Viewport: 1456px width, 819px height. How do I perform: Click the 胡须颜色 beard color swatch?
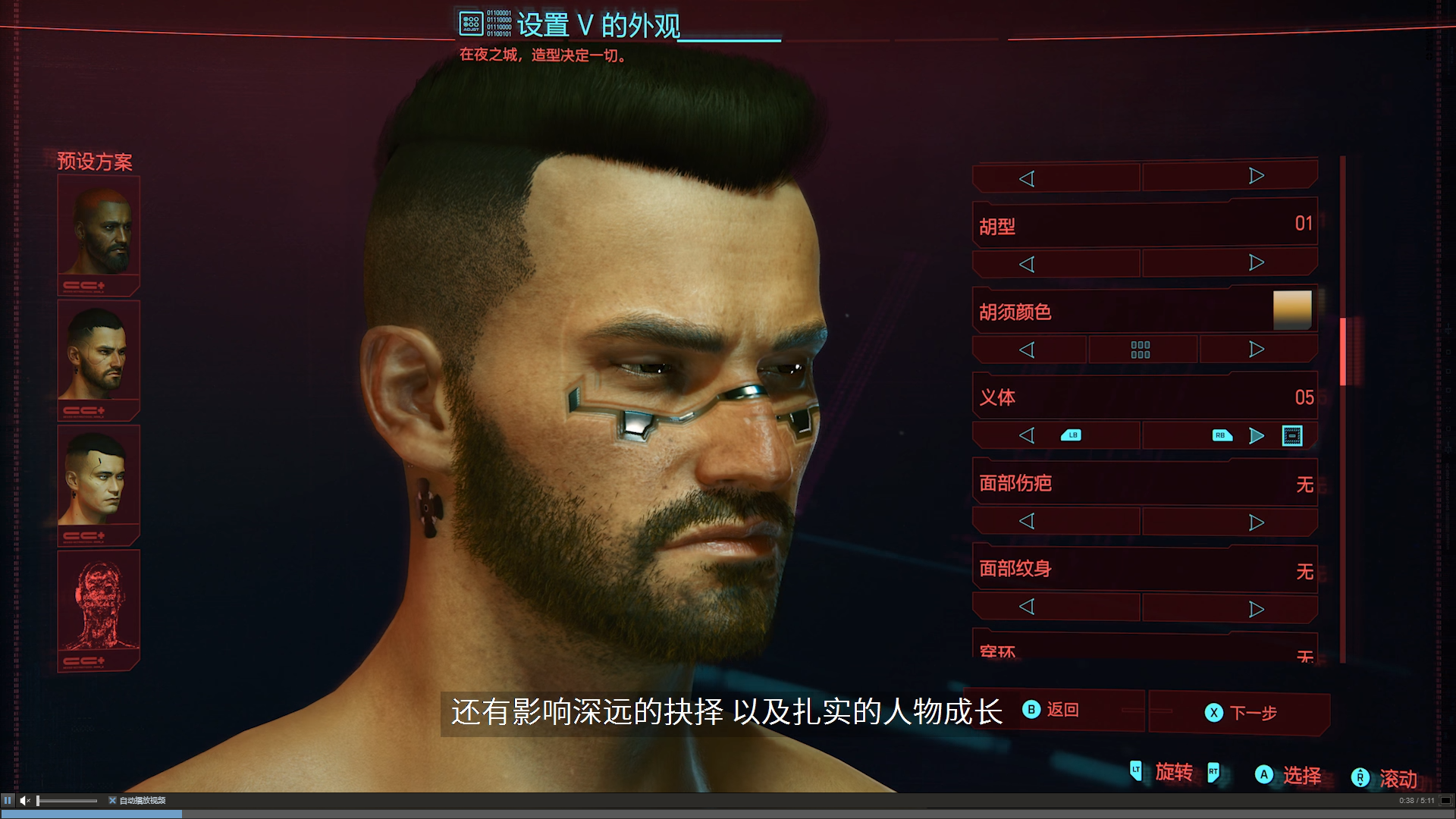coord(1292,310)
